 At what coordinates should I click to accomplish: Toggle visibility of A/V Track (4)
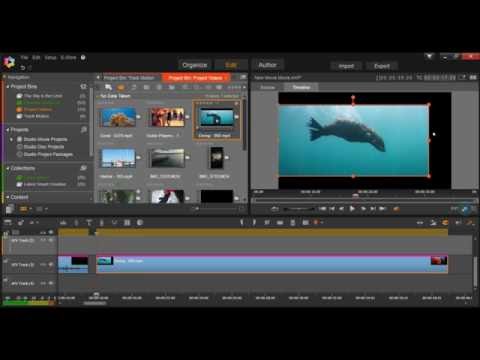click(51, 283)
